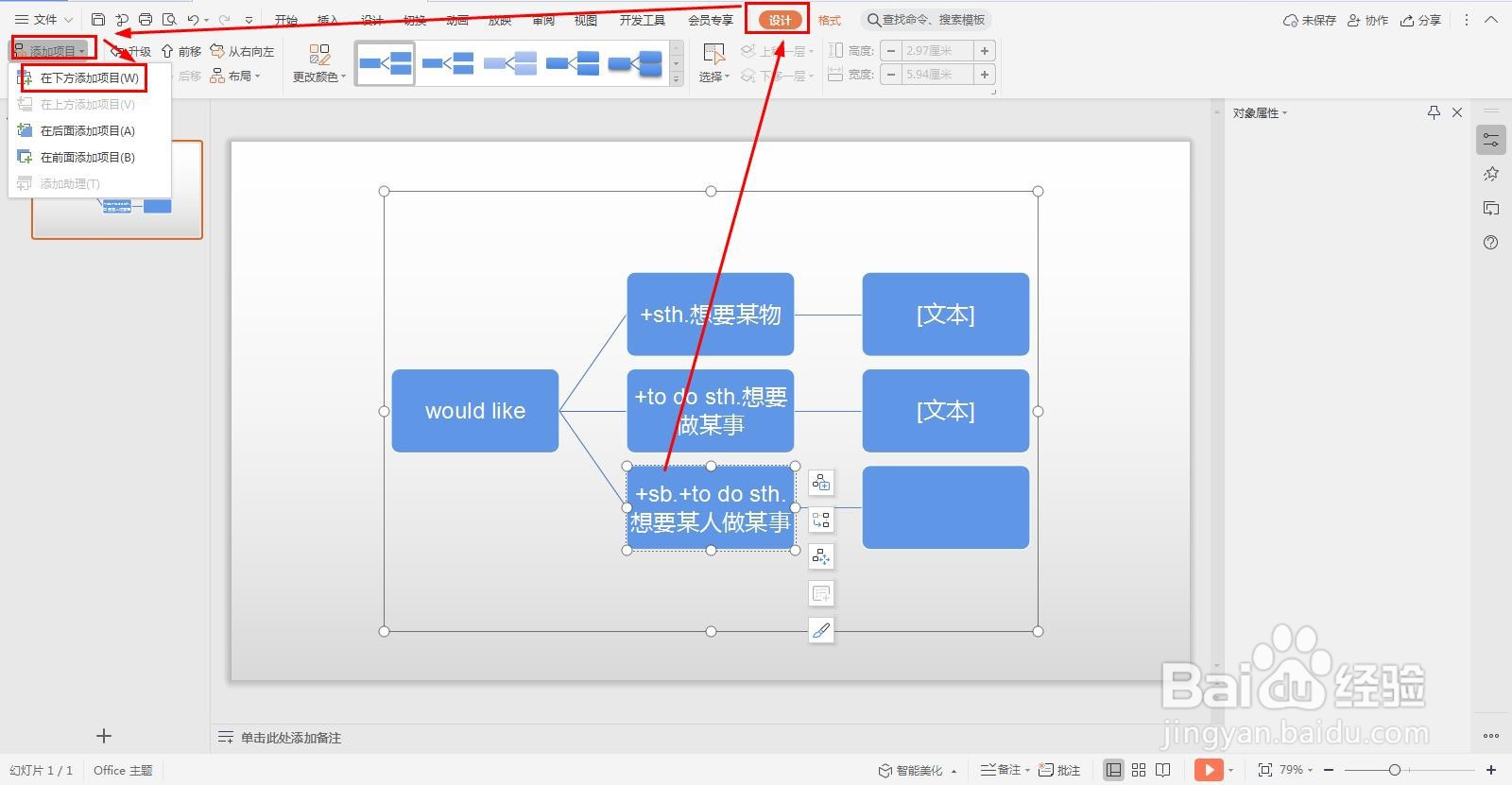Click the 从右向左 button
Viewport: 1512px width, 785px height.
click(x=242, y=51)
